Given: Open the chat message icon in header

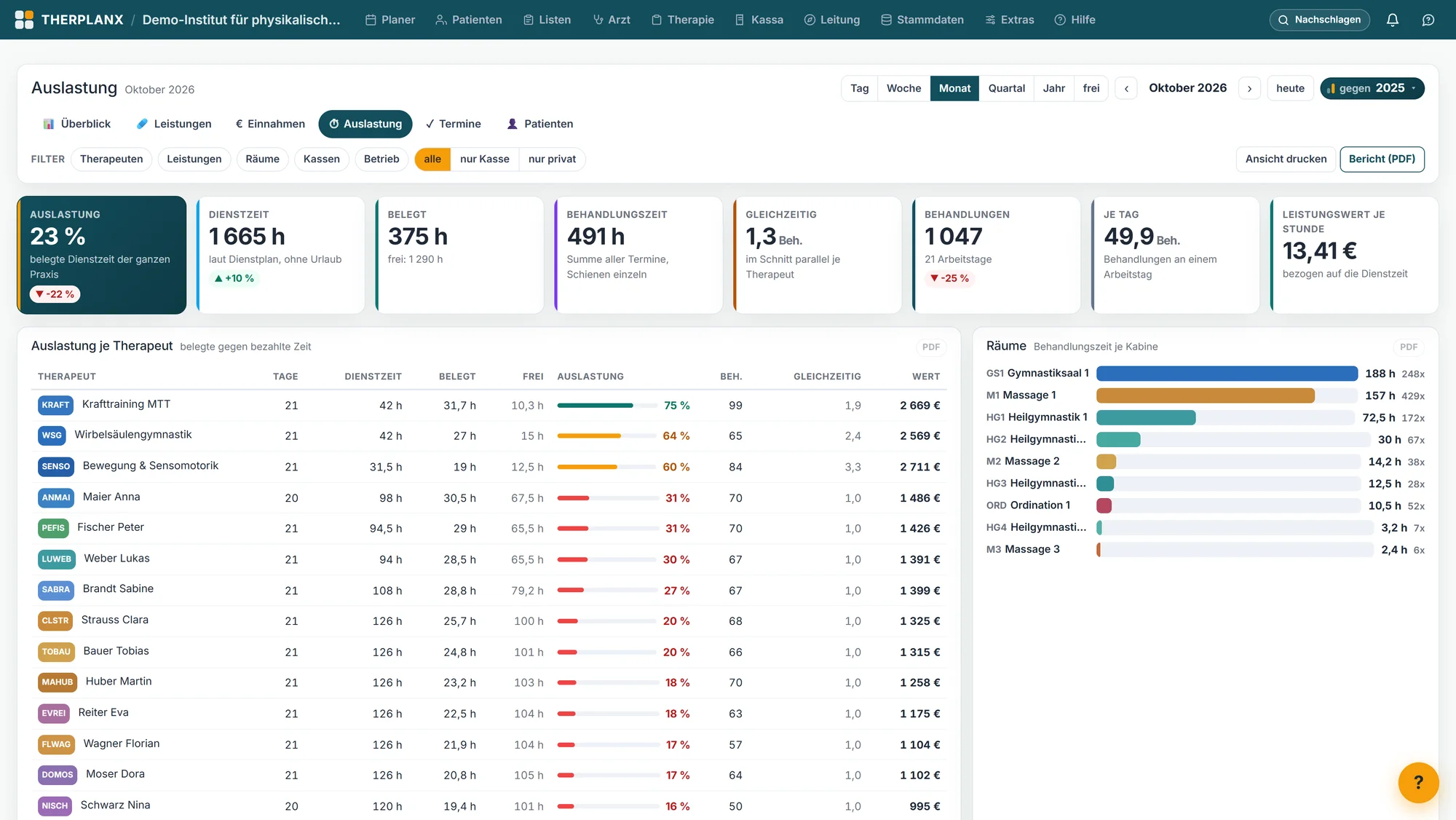Looking at the screenshot, I should click(1428, 20).
